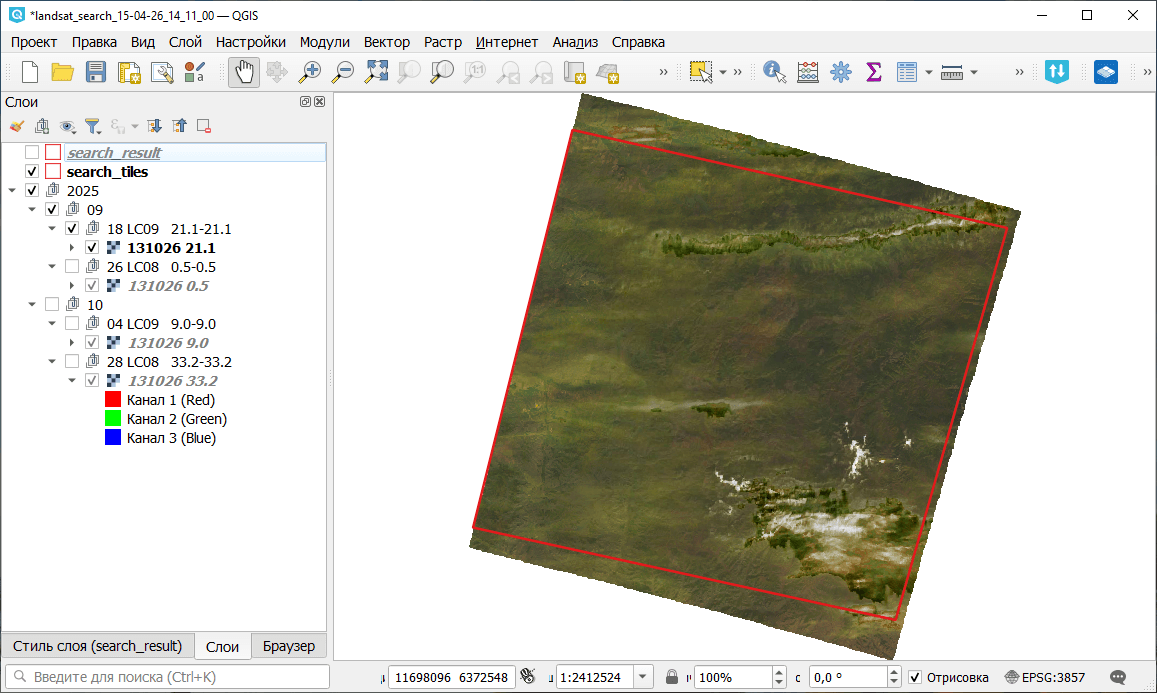Expand the 131026 21.1 raster layer
The image size is (1157, 693).
[72, 248]
